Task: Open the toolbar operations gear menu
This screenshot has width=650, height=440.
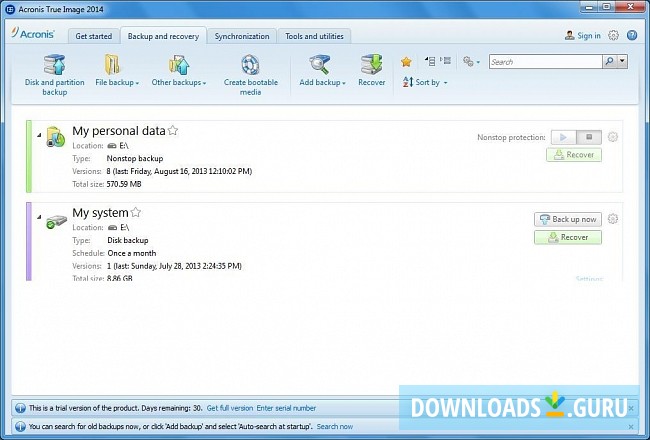Action: click(471, 62)
